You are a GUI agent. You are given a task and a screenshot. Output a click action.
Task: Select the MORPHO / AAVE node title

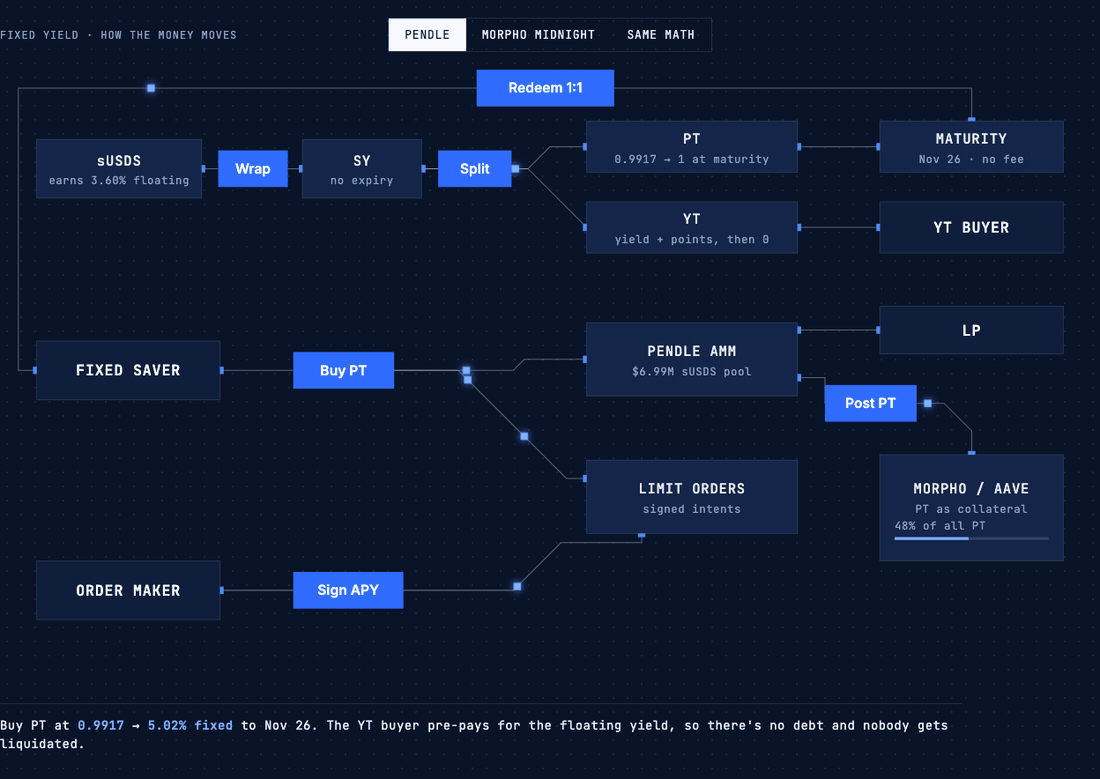click(x=971, y=488)
